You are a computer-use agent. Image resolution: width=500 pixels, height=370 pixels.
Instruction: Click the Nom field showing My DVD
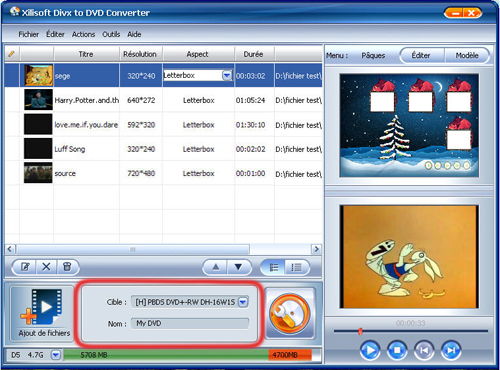click(190, 323)
